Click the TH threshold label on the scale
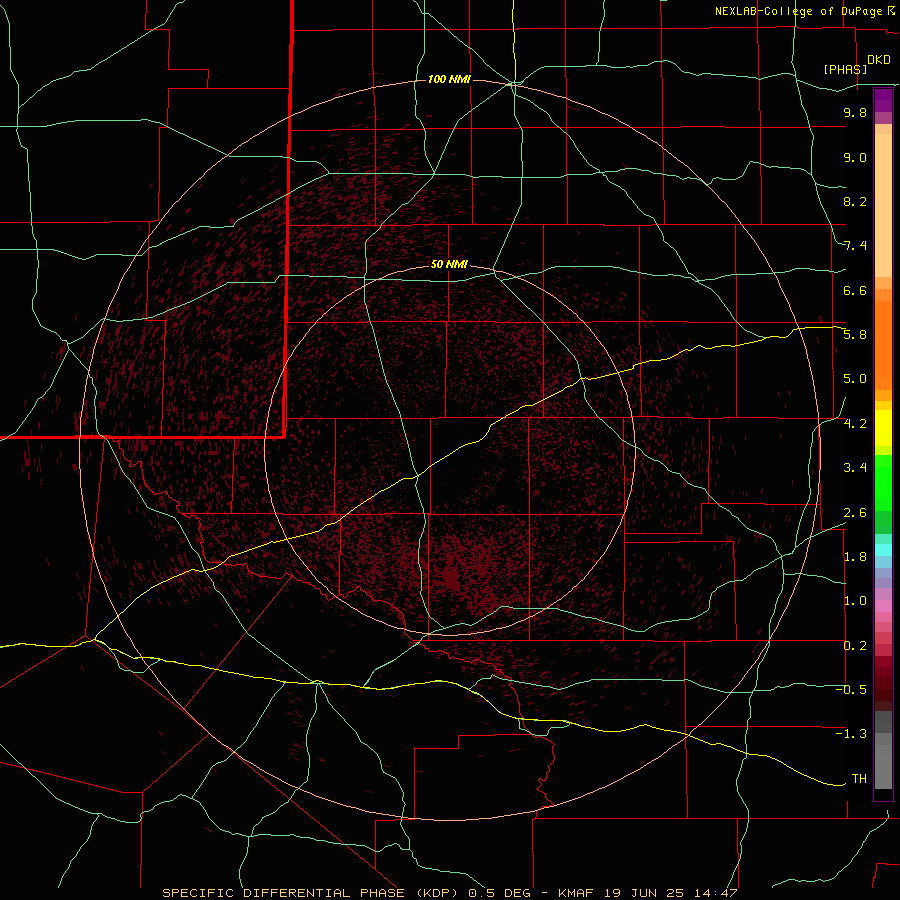The width and height of the screenshot is (900, 900). click(859, 779)
